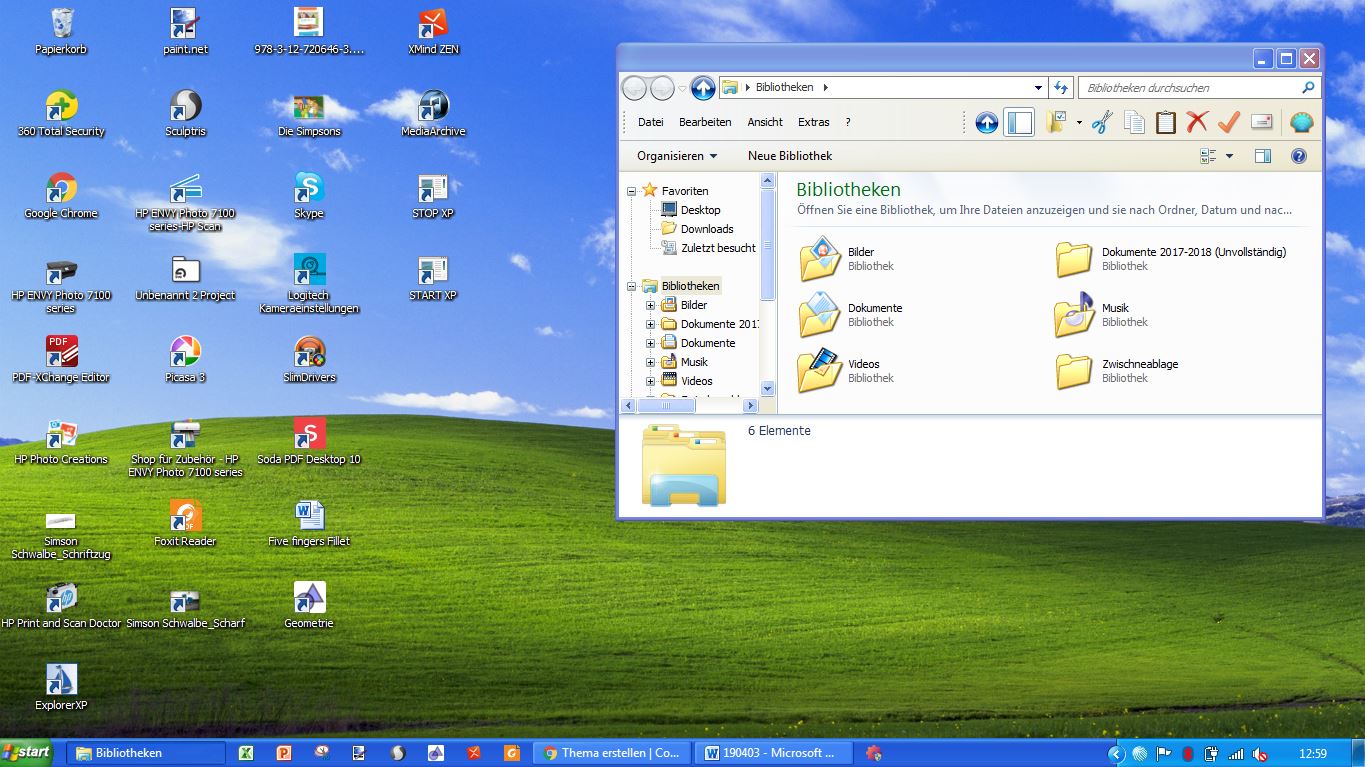
Task: Collapse the Bibliotheken tree node
Action: click(x=632, y=287)
